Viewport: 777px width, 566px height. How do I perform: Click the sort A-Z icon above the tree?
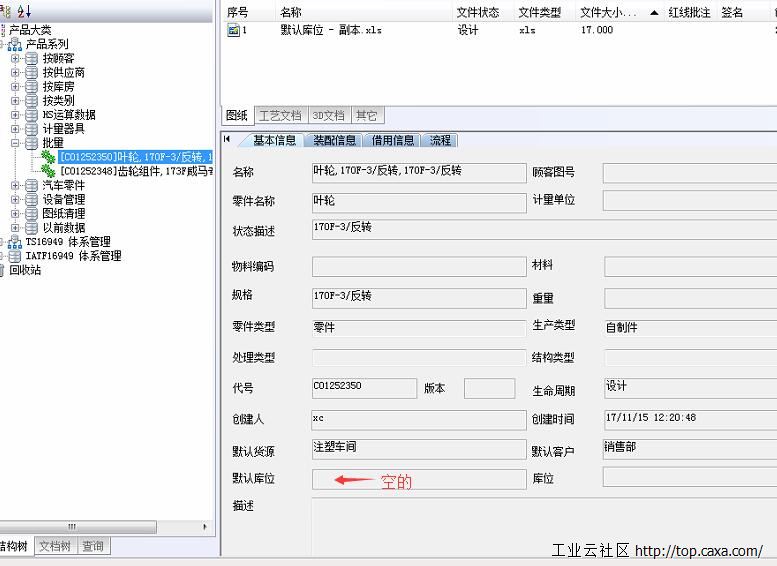pos(24,10)
